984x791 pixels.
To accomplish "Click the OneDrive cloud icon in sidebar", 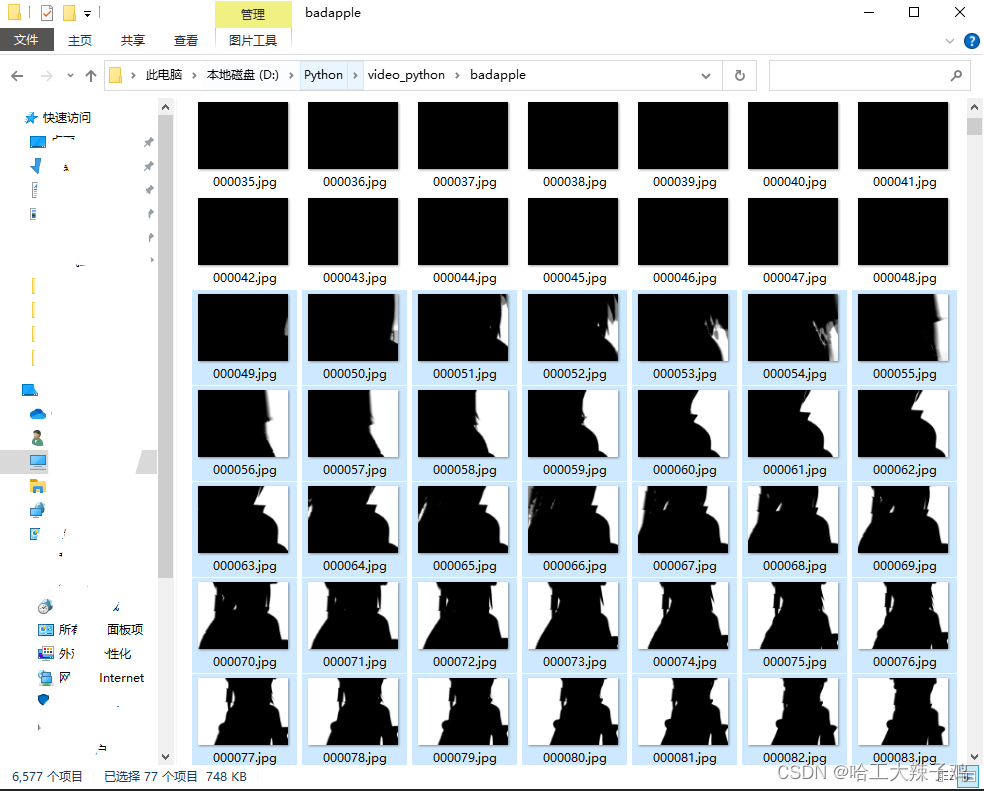I will point(38,414).
